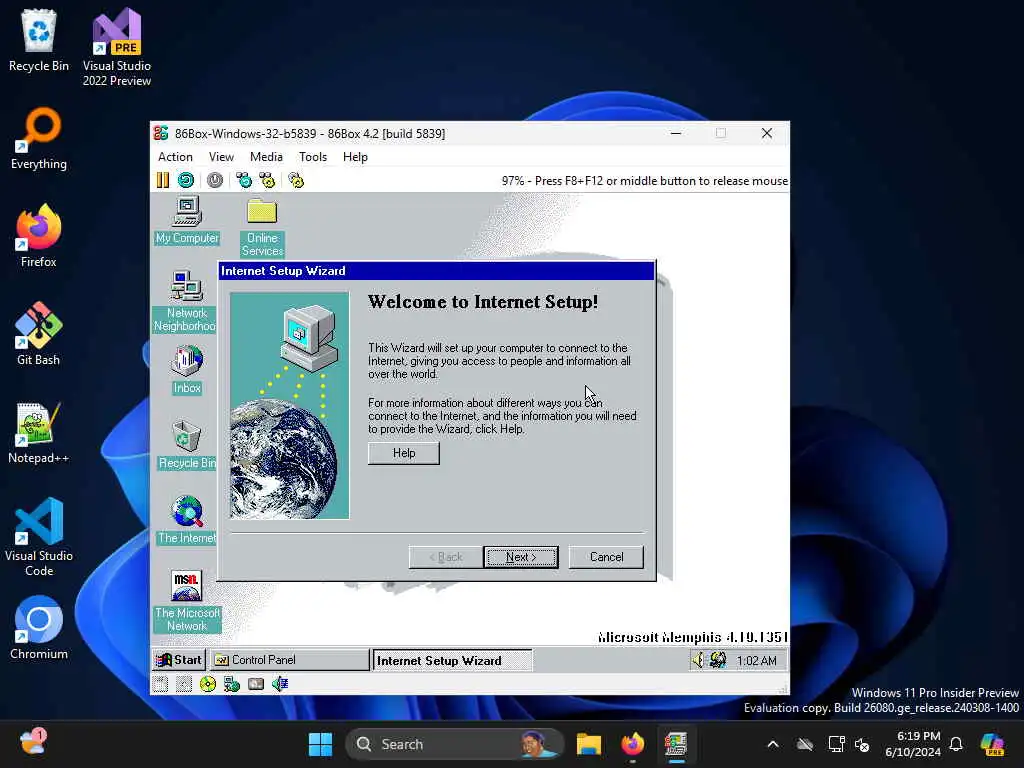Select the Firefox desktop shortcut
The height and width of the screenshot is (768, 1024).
[39, 236]
